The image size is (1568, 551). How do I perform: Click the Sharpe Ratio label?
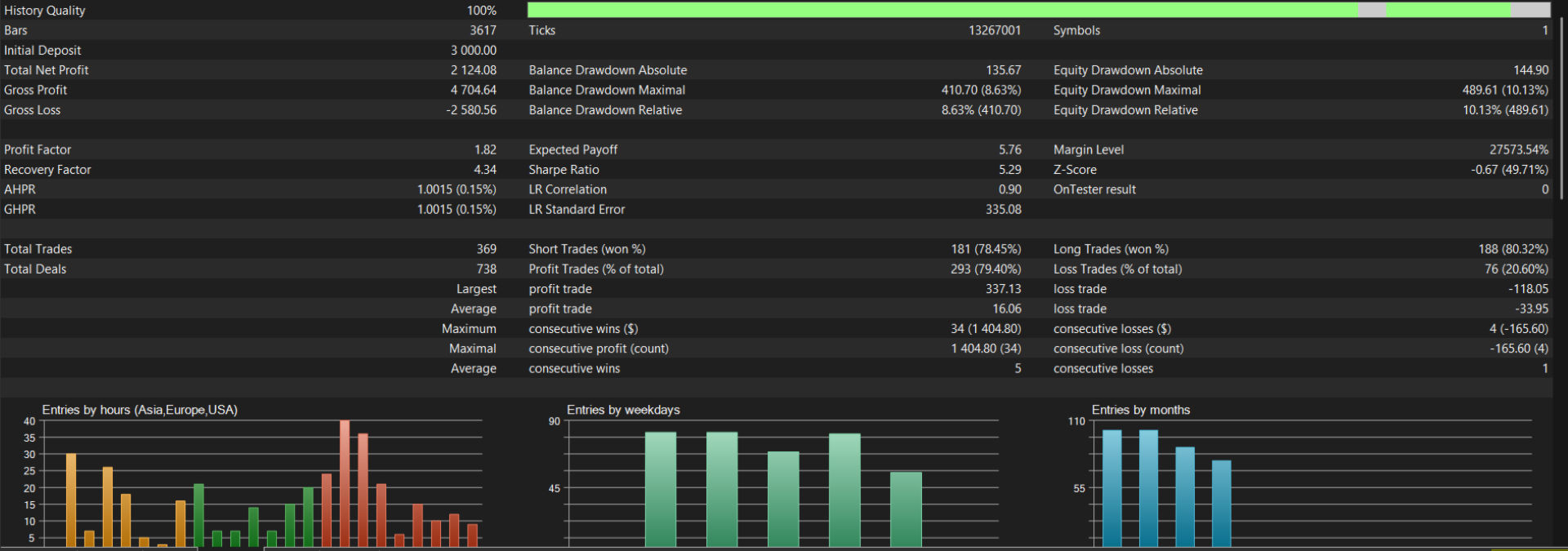(563, 170)
